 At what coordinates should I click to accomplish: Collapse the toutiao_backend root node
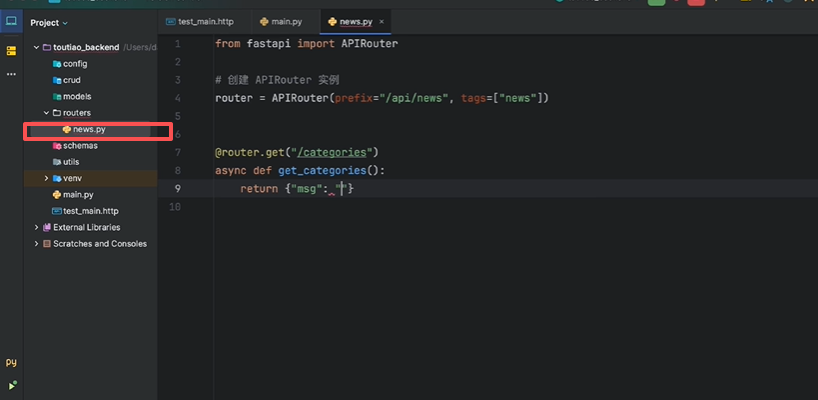pos(36,47)
